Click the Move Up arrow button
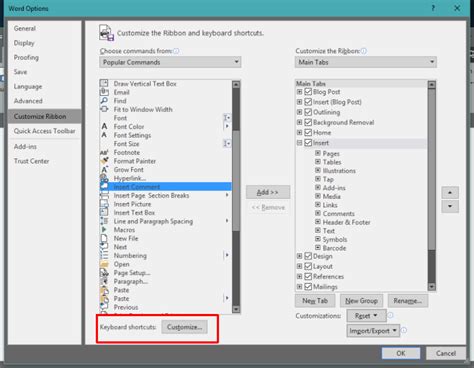 [x=450, y=192]
